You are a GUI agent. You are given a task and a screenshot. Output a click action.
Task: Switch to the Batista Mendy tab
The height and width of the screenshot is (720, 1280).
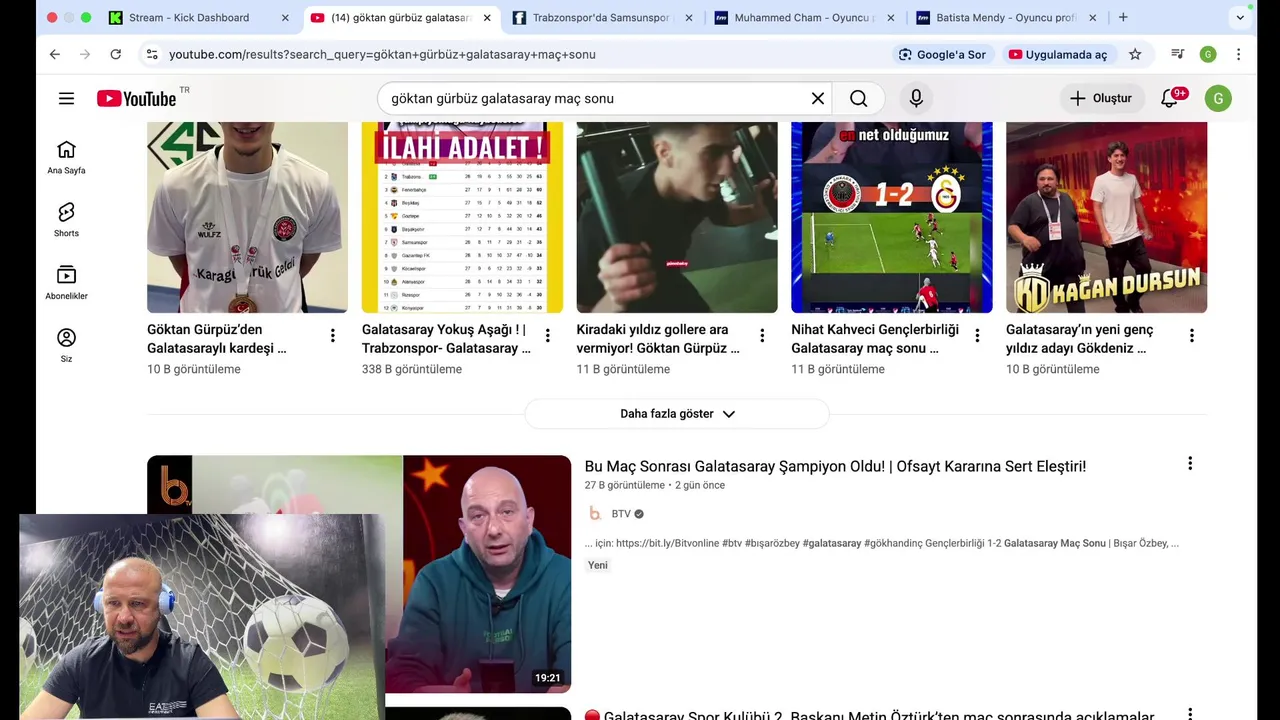point(1005,17)
